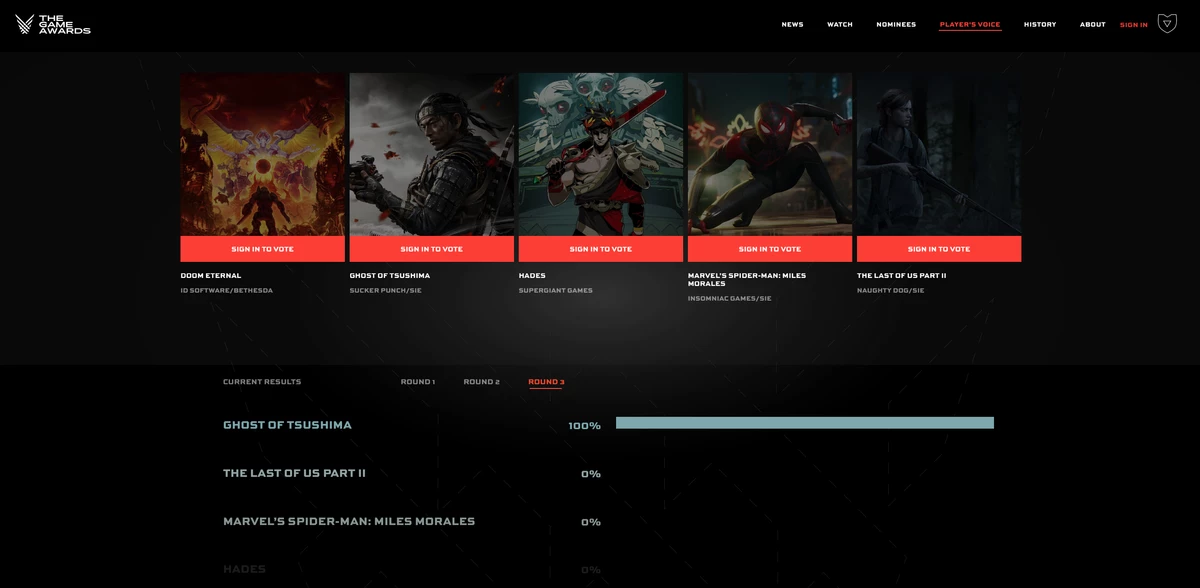Open the Nominees section
The height and width of the screenshot is (588, 1200).
tap(896, 24)
